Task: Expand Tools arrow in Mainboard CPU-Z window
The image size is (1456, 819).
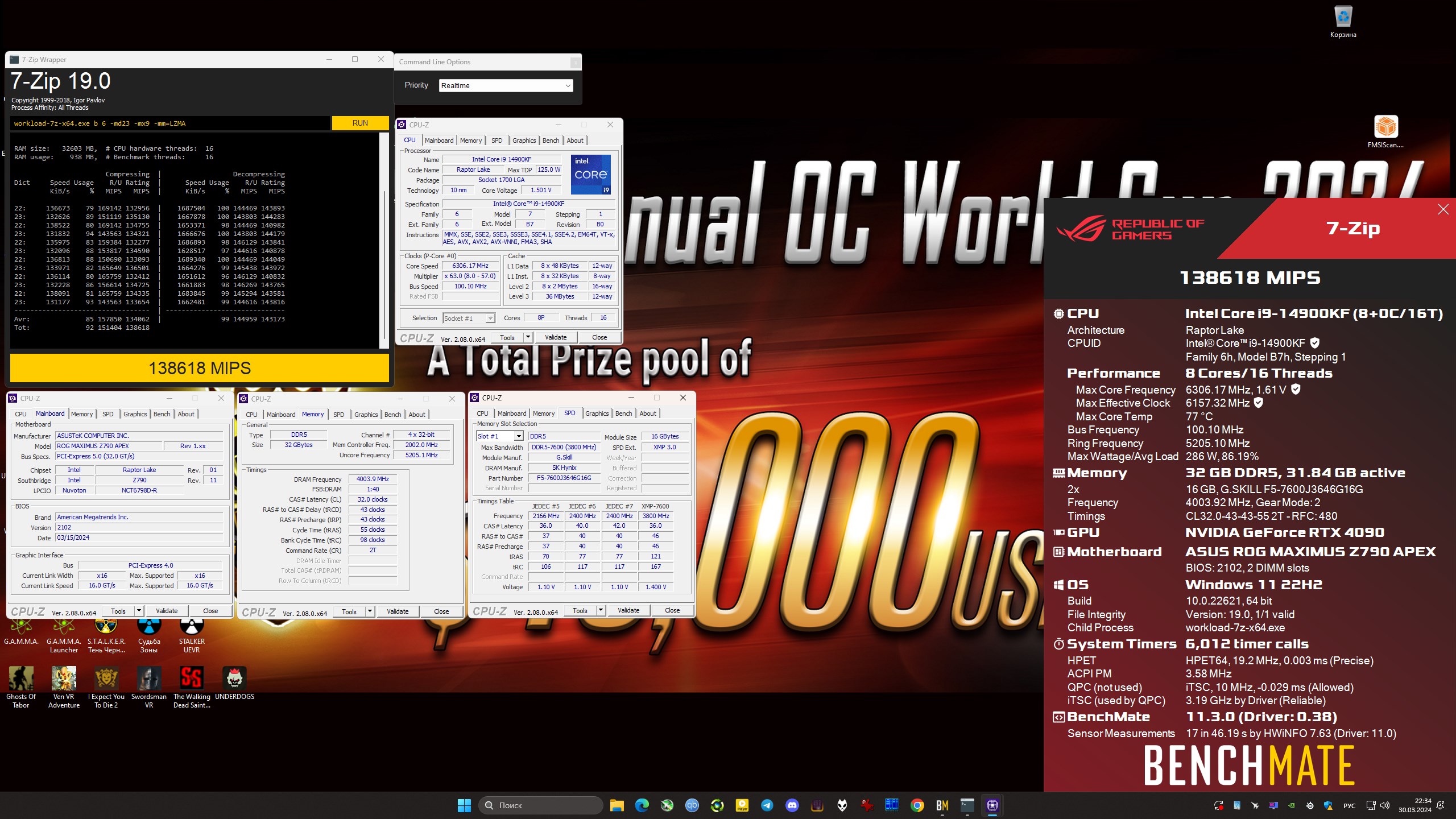Action: click(x=139, y=611)
